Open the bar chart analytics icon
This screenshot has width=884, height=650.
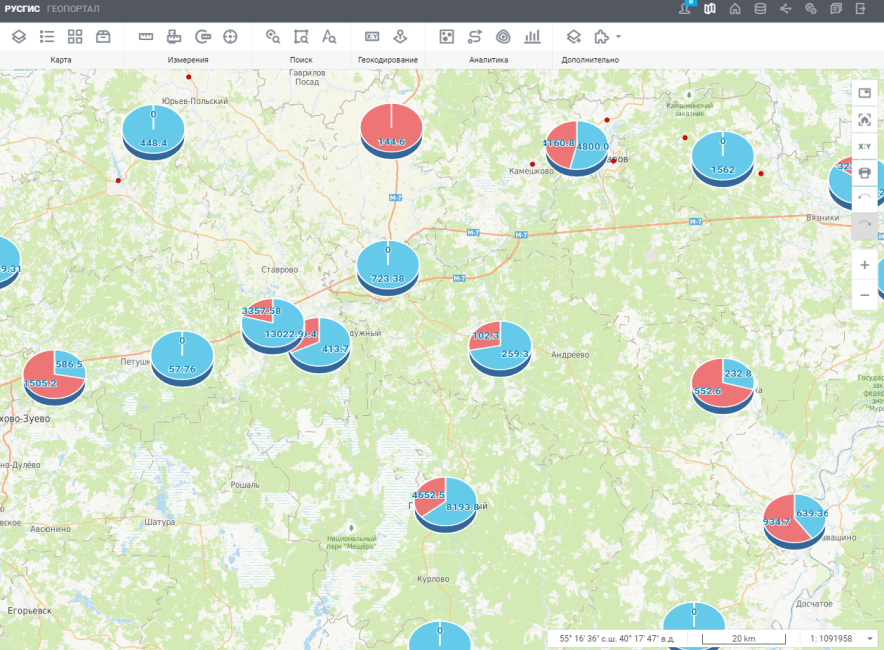point(532,37)
